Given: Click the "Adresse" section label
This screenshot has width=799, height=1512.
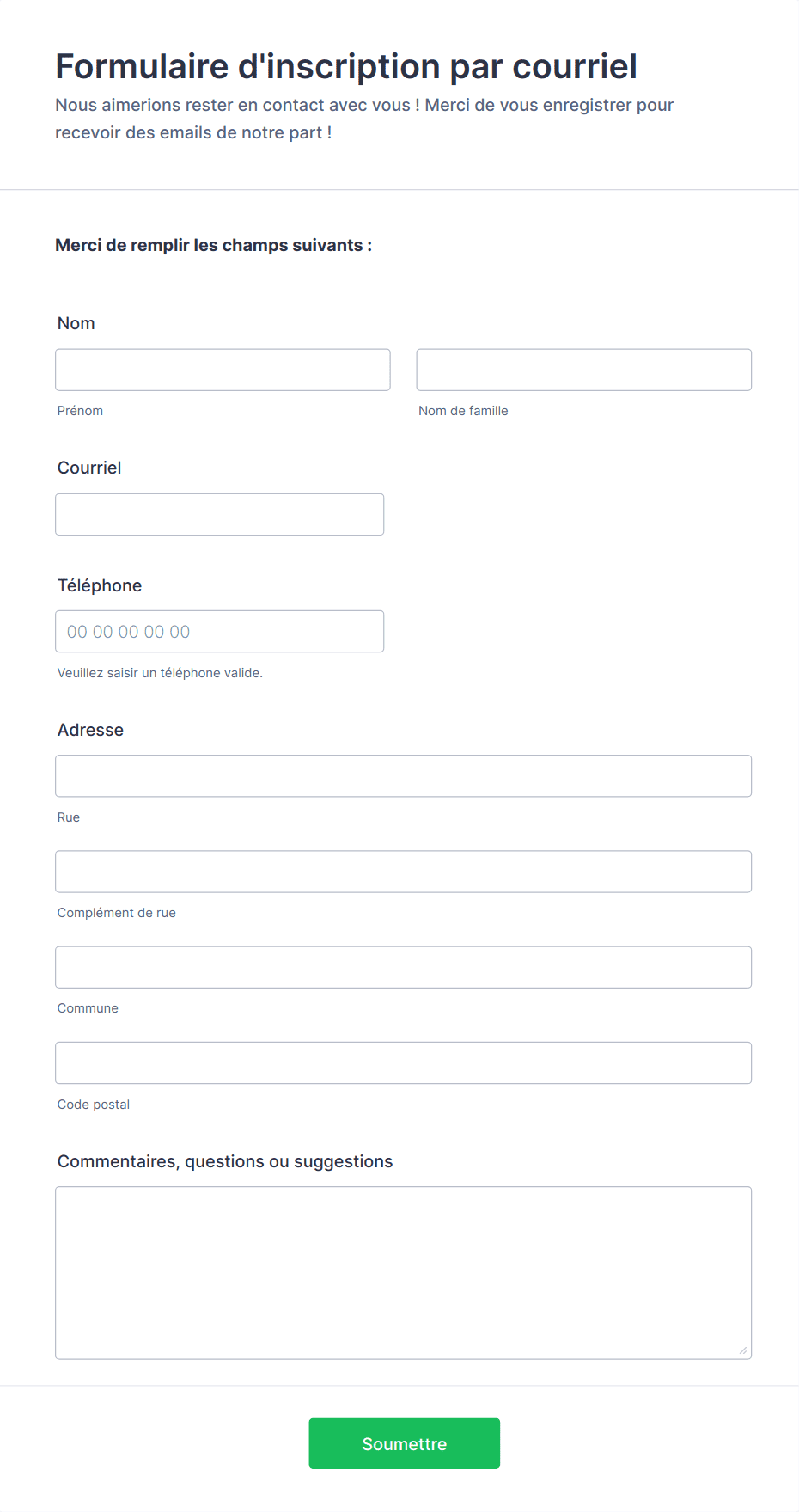Looking at the screenshot, I should click(x=90, y=730).
